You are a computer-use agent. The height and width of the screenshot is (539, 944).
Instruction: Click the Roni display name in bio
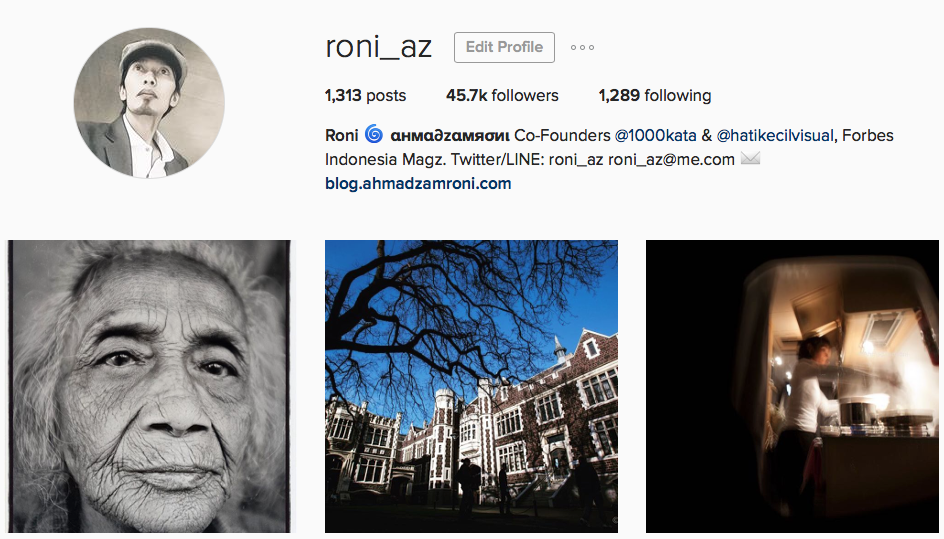(341, 136)
